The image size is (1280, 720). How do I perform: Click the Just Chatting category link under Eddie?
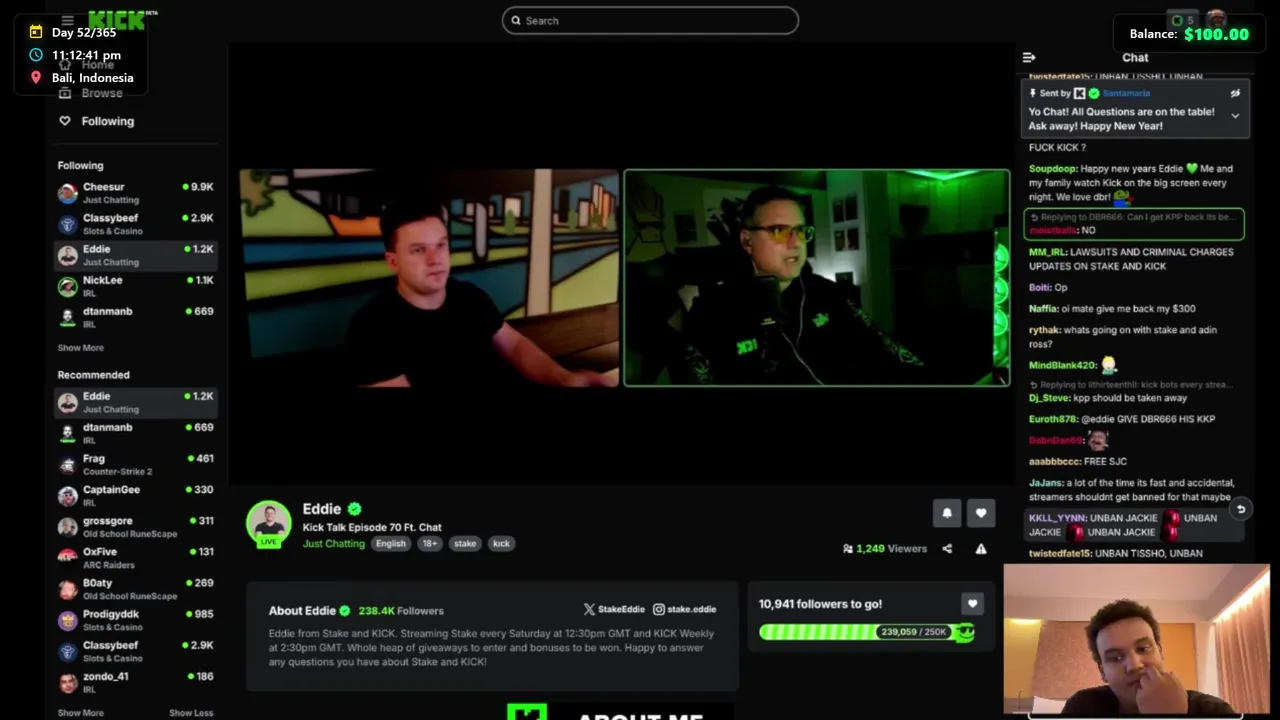pos(334,544)
